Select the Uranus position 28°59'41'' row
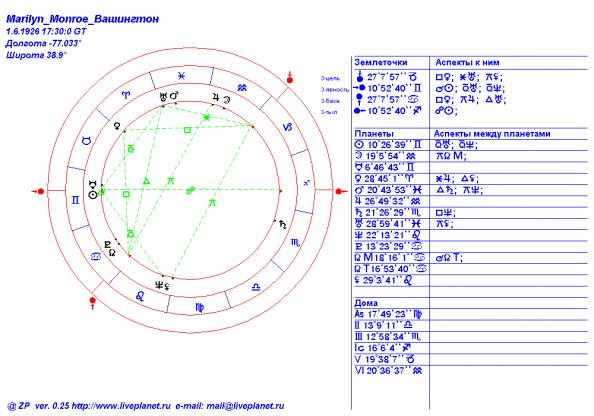 (388, 224)
